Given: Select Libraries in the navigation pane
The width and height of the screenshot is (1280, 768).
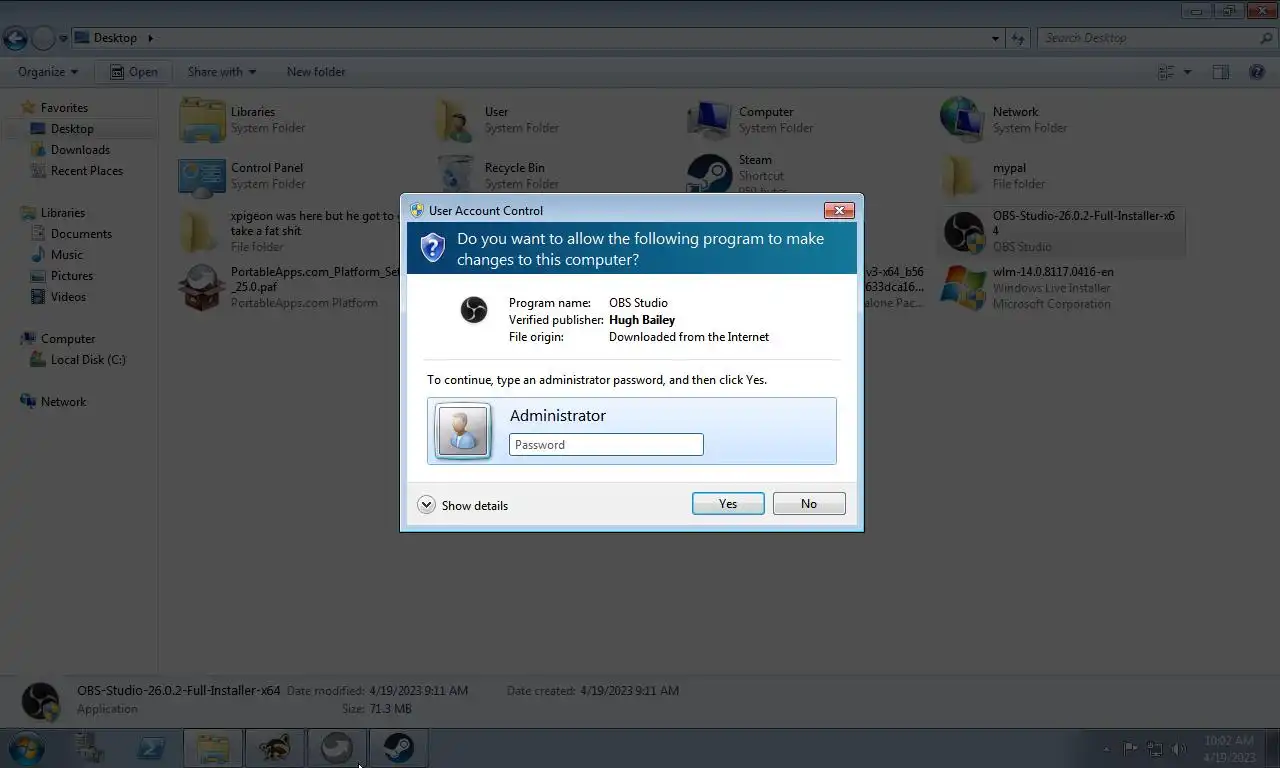Looking at the screenshot, I should pyautogui.click(x=63, y=213).
